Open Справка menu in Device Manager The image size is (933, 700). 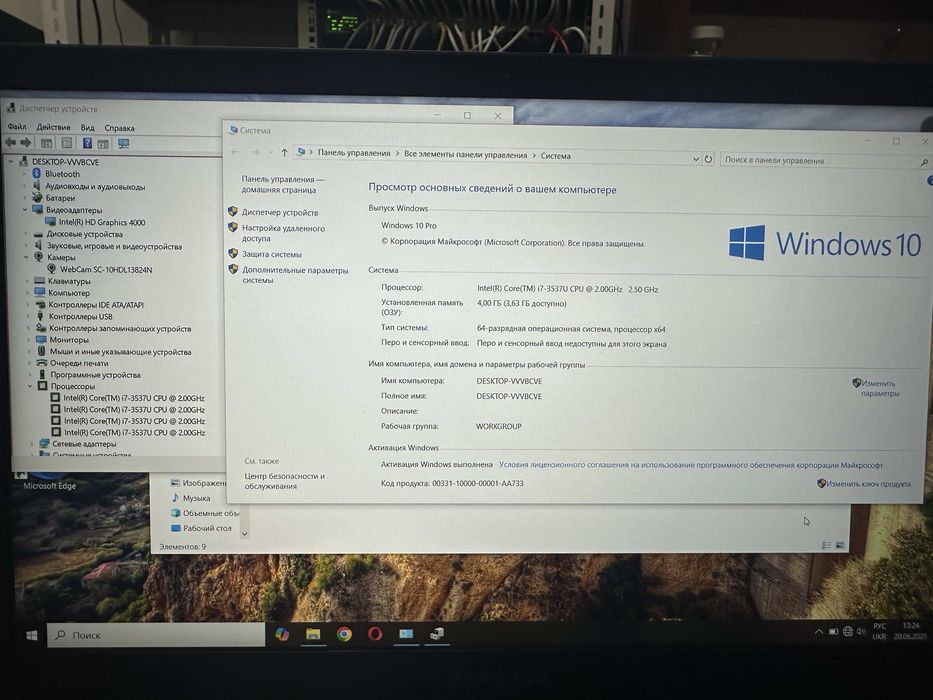[x=120, y=128]
